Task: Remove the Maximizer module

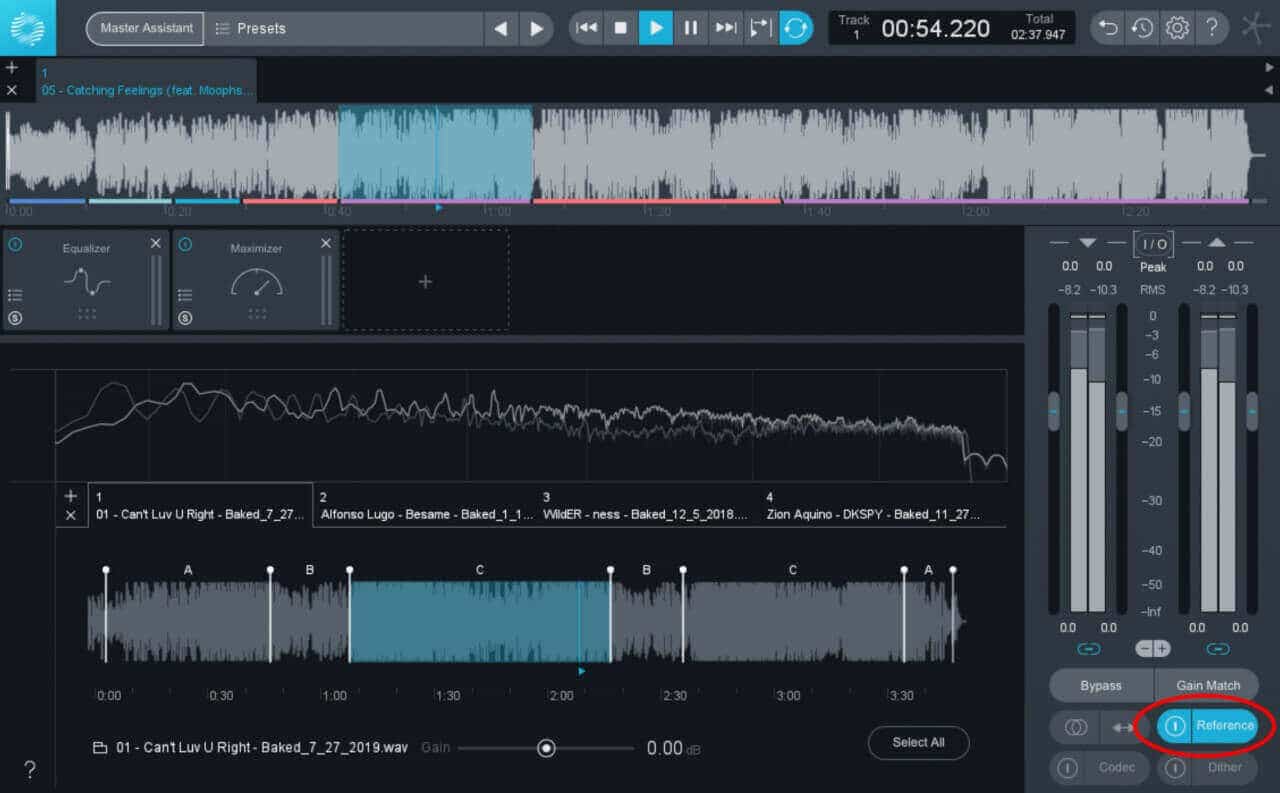Action: coord(326,243)
